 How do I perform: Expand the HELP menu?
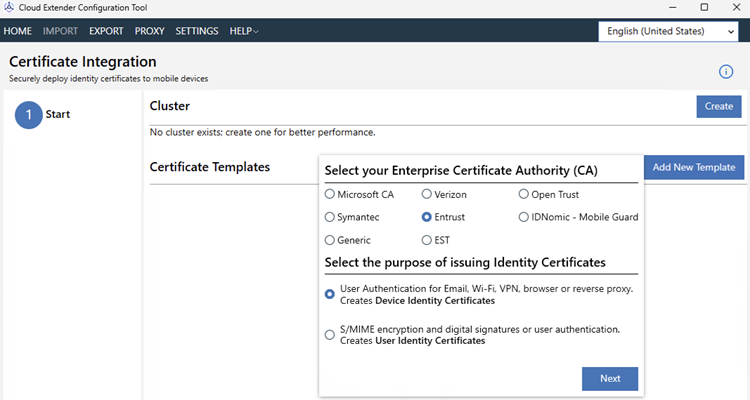tap(244, 31)
